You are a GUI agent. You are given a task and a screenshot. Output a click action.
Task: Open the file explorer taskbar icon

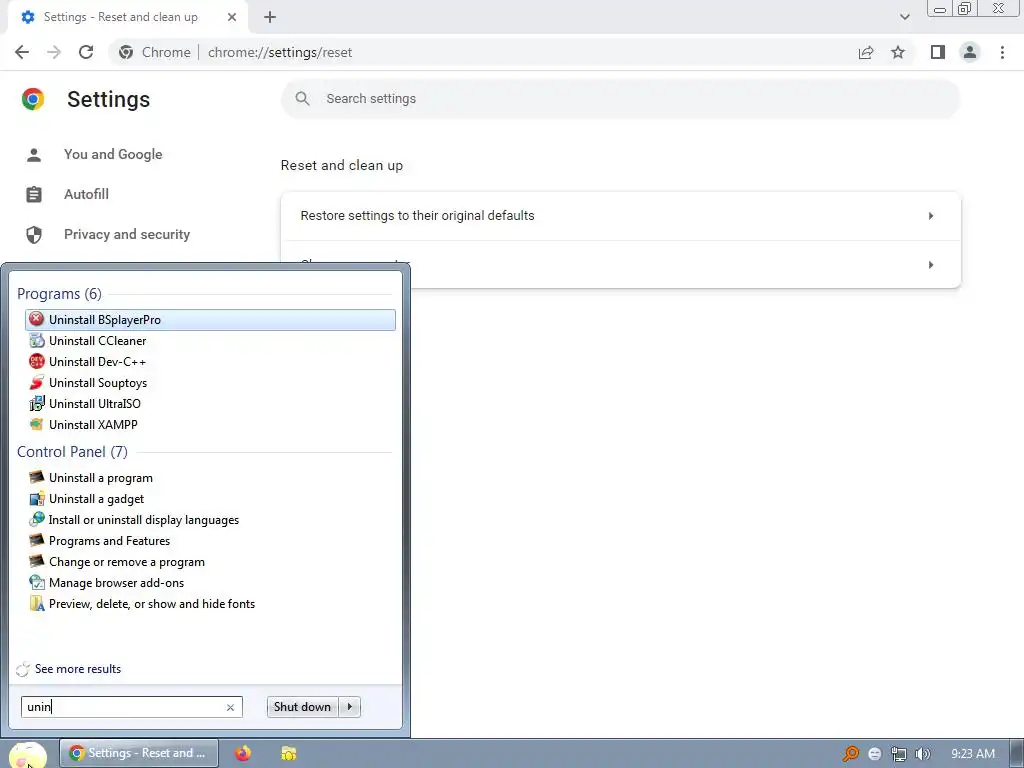(x=289, y=754)
